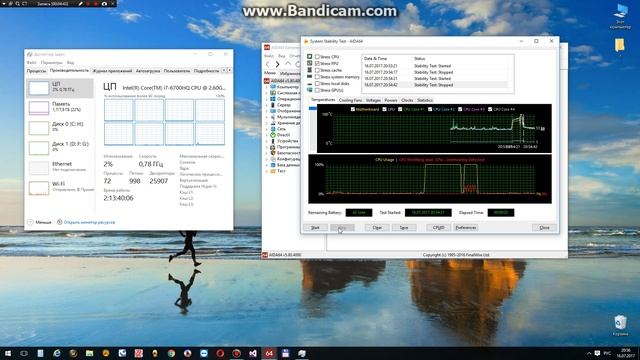The width and height of the screenshot is (640, 360).
Task: Switch to the Процессы tab
Action: 36,71
